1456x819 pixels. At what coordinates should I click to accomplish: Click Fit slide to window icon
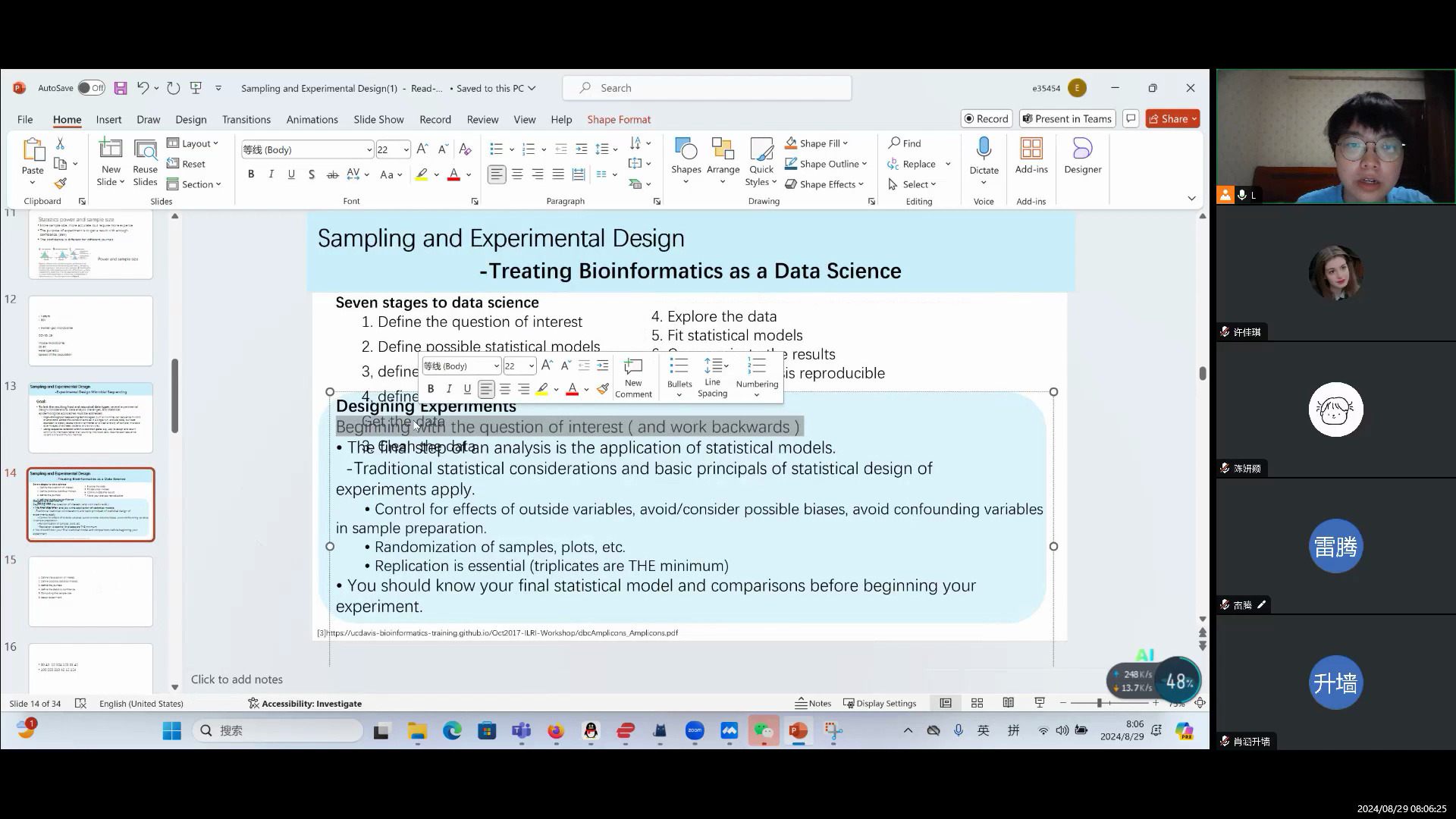1200,703
